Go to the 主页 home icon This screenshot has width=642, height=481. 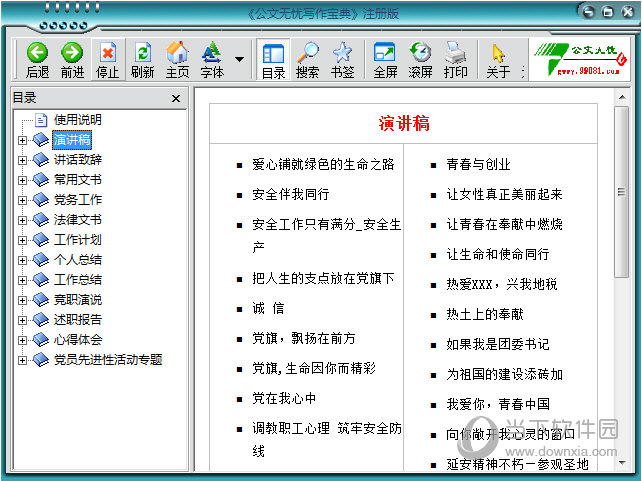pyautogui.click(x=177, y=60)
